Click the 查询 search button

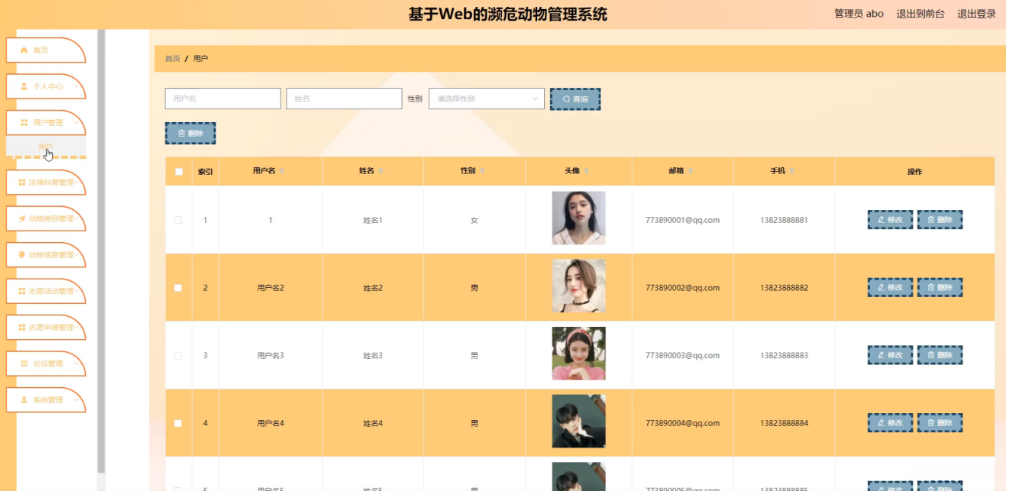575,99
